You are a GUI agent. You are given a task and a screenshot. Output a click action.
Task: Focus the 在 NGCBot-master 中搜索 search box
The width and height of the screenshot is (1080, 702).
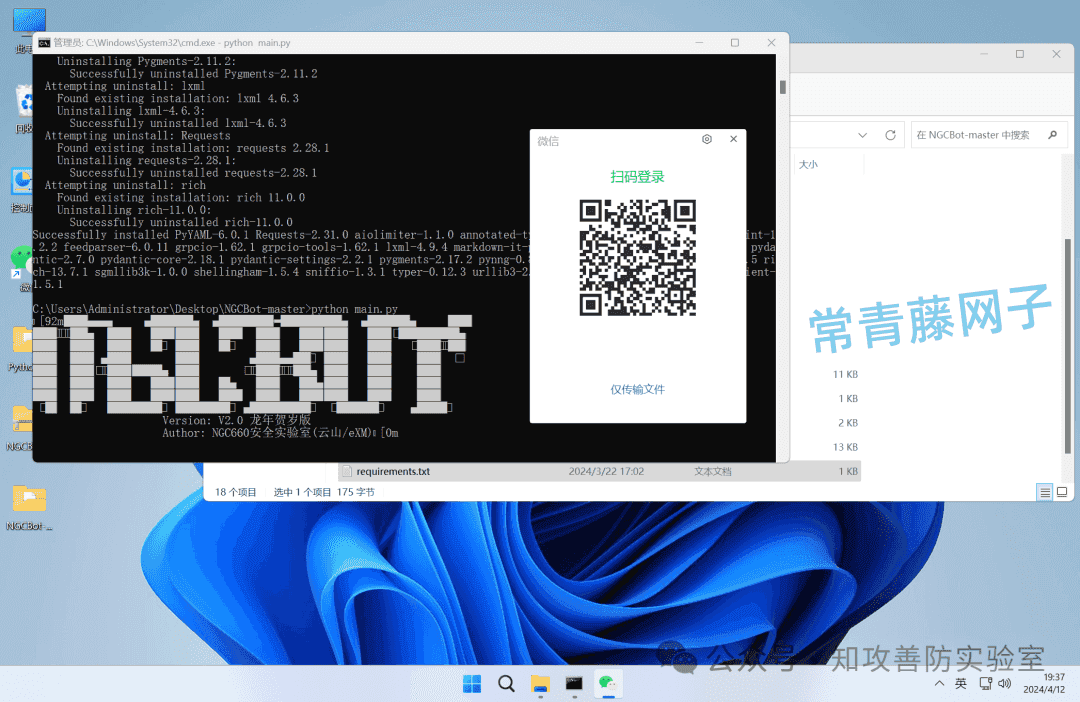click(x=989, y=135)
